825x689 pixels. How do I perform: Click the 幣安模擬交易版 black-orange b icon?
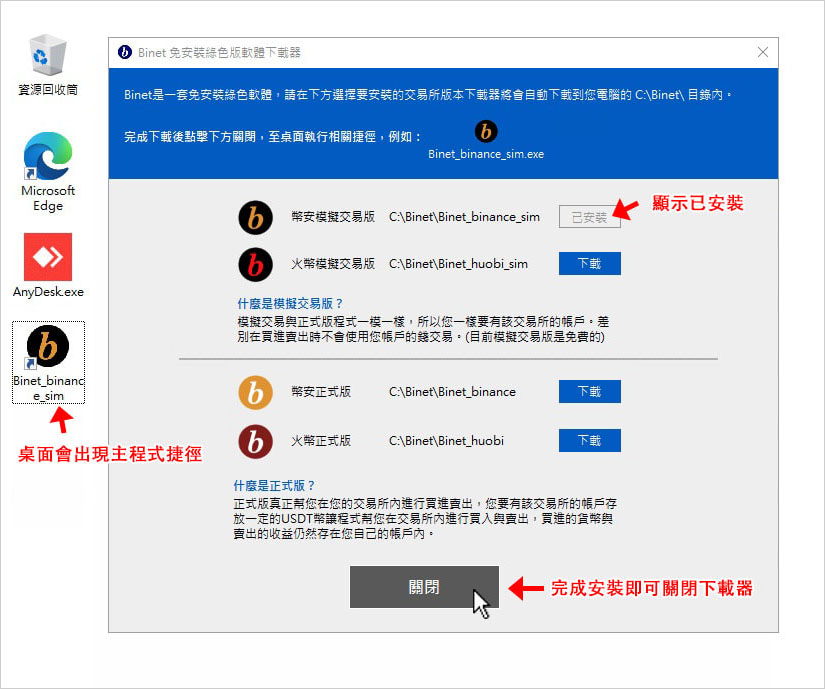pos(255,217)
